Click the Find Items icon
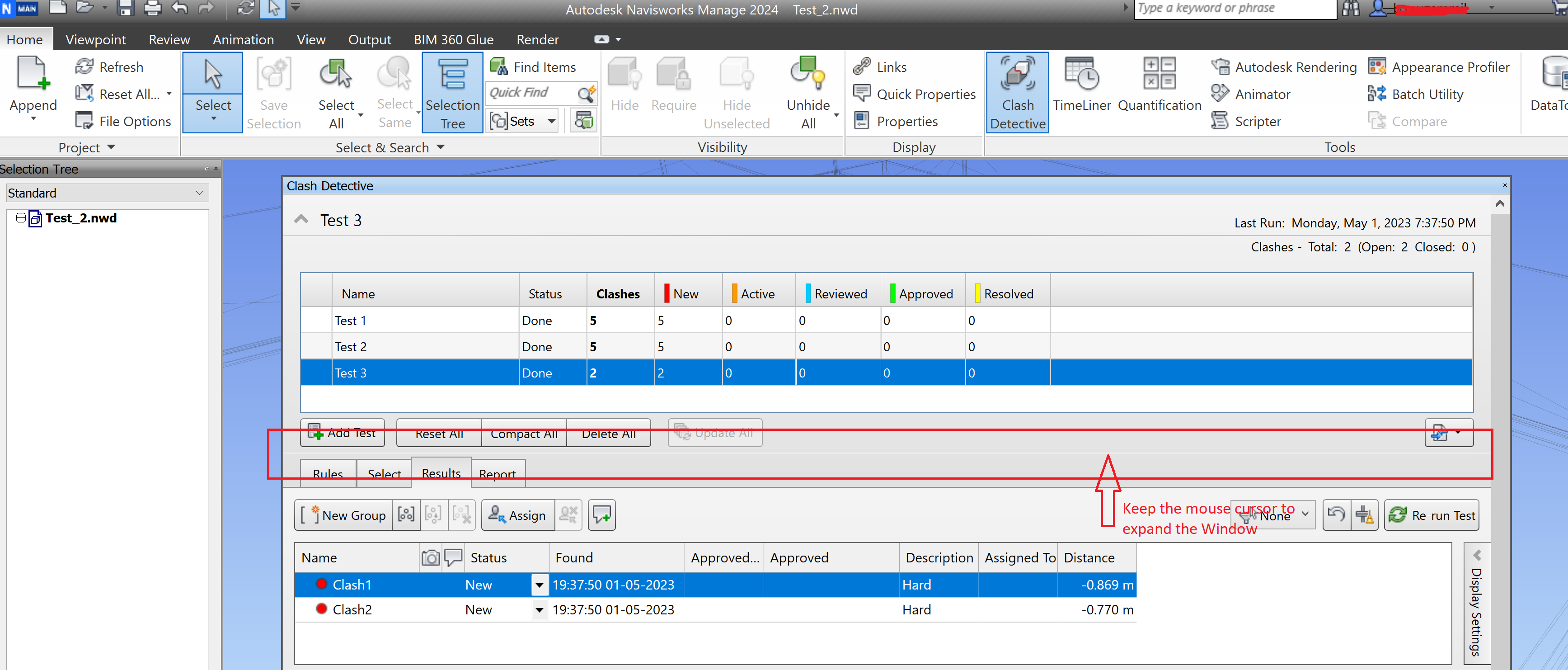 498,66
